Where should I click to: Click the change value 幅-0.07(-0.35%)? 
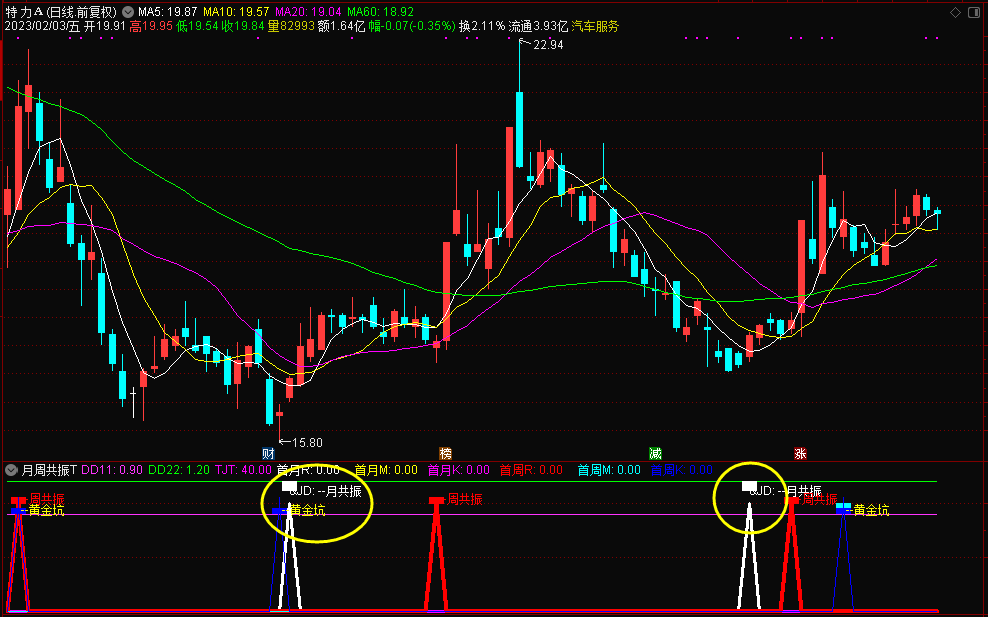(412, 26)
